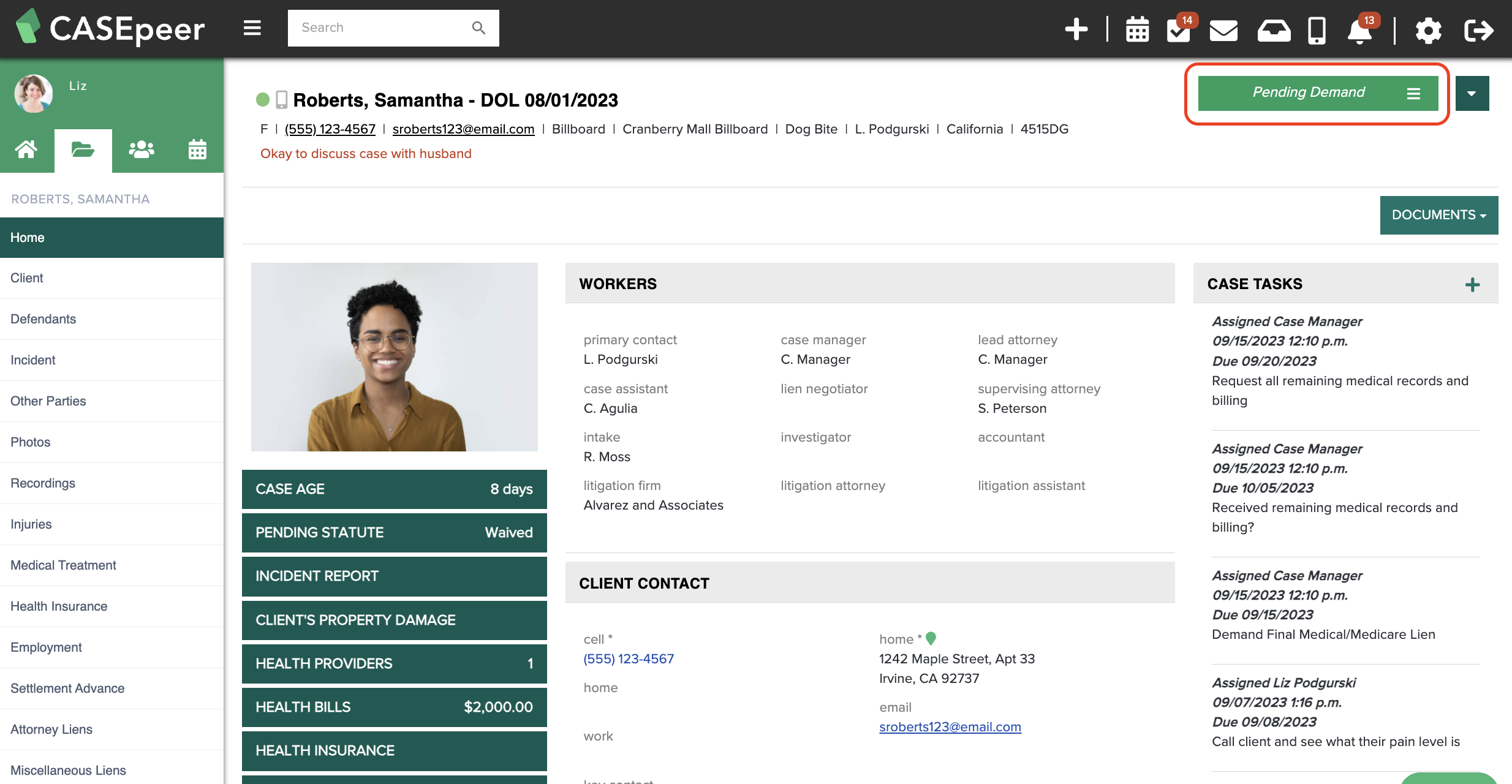Image resolution: width=1512 pixels, height=784 pixels.
Task: Open task Request all remaining medical records
Action: pos(1340,391)
